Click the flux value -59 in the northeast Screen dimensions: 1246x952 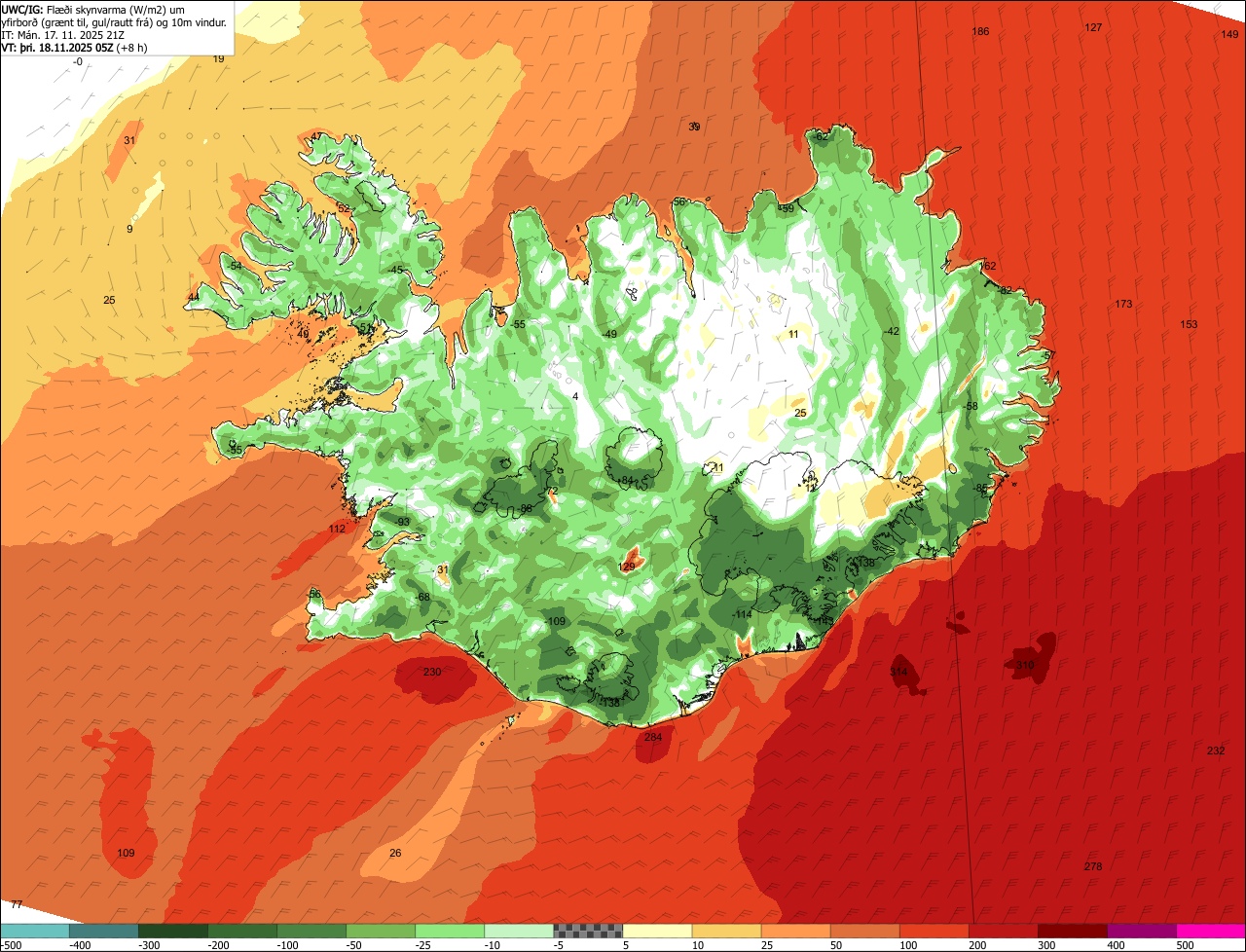click(x=787, y=208)
